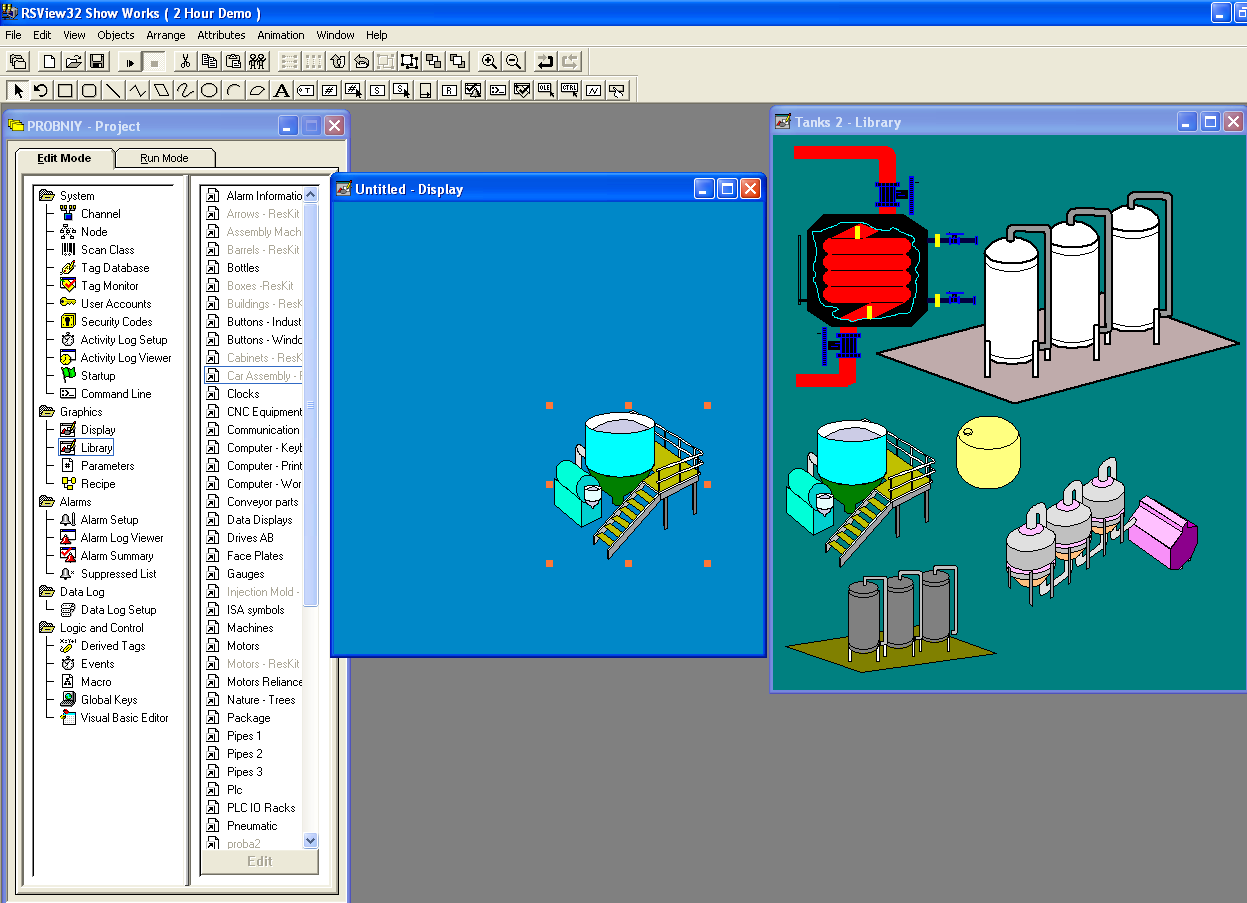
Task: Click the Cut scissors icon
Action: [x=185, y=61]
